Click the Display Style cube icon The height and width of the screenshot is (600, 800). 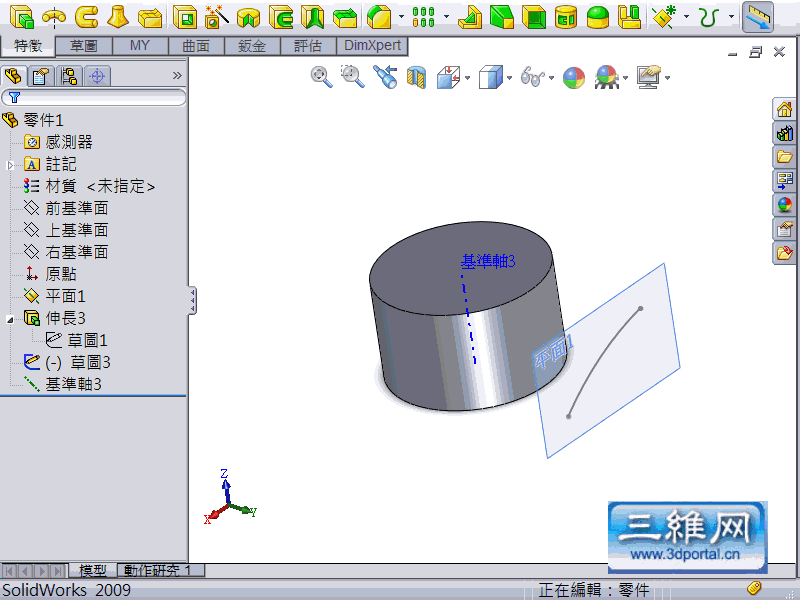pyautogui.click(x=491, y=78)
